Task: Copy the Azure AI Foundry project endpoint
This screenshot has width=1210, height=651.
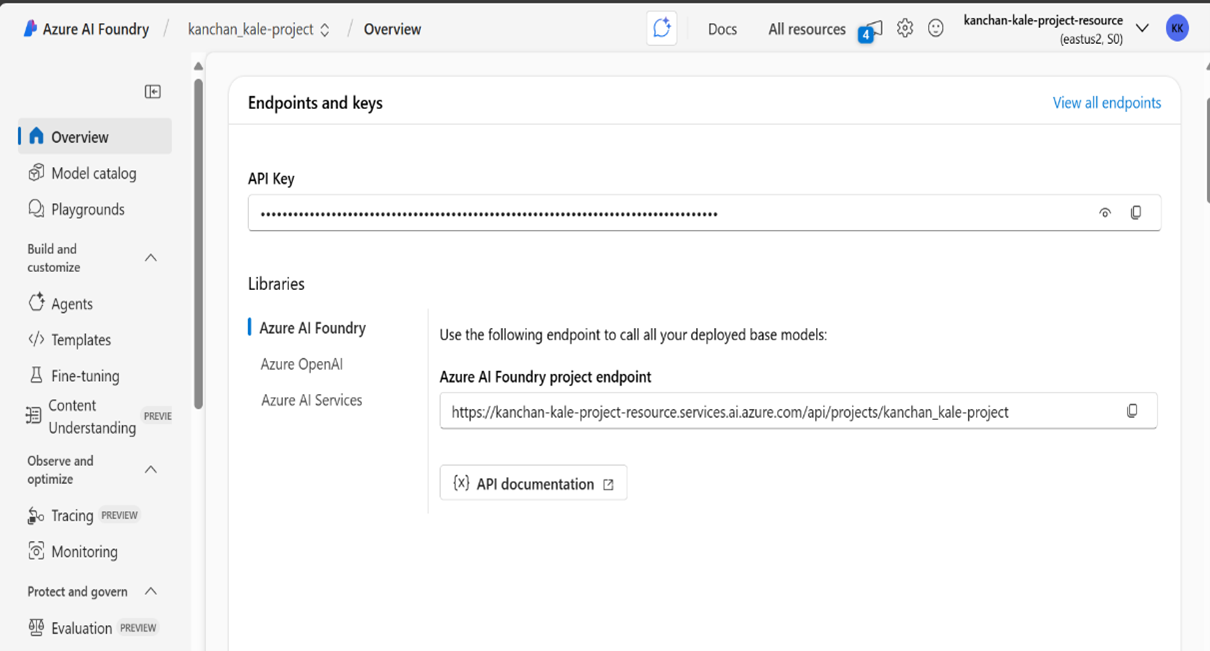Action: click(x=1131, y=410)
